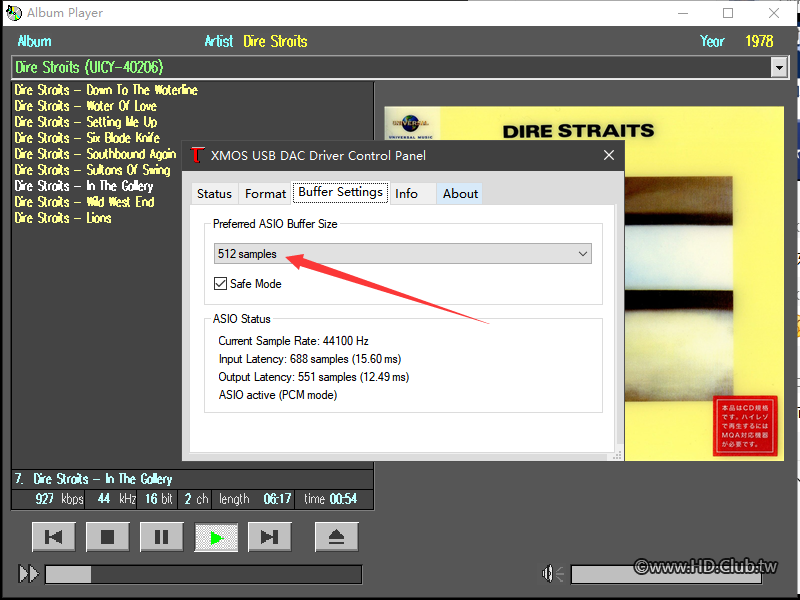
Task: Skip to the next track
Action: [270, 537]
